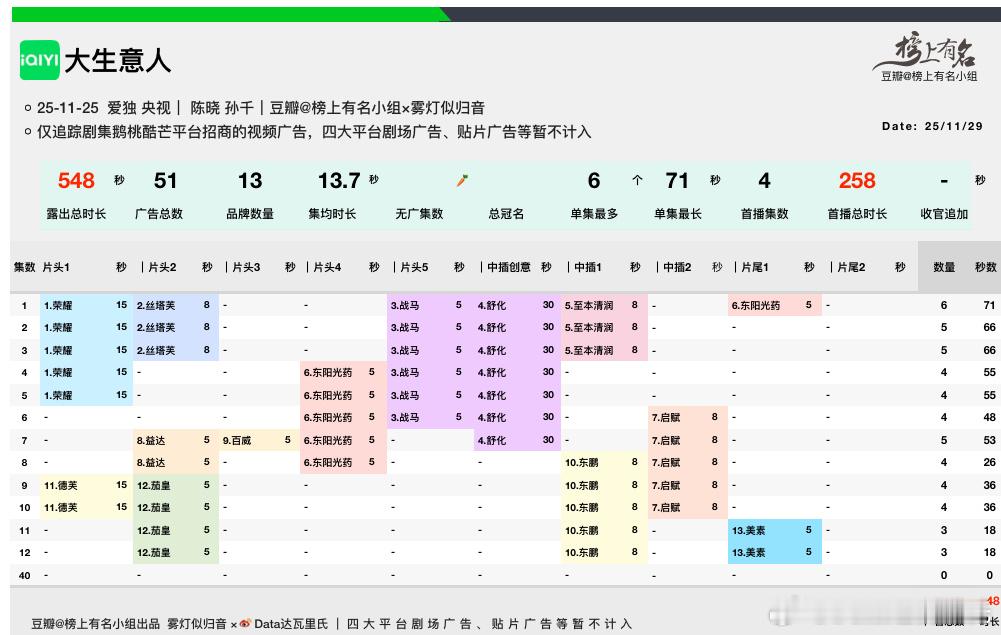Click 7.启赋 in episode 6 row
This screenshot has height=635, width=1001.
click(666, 417)
